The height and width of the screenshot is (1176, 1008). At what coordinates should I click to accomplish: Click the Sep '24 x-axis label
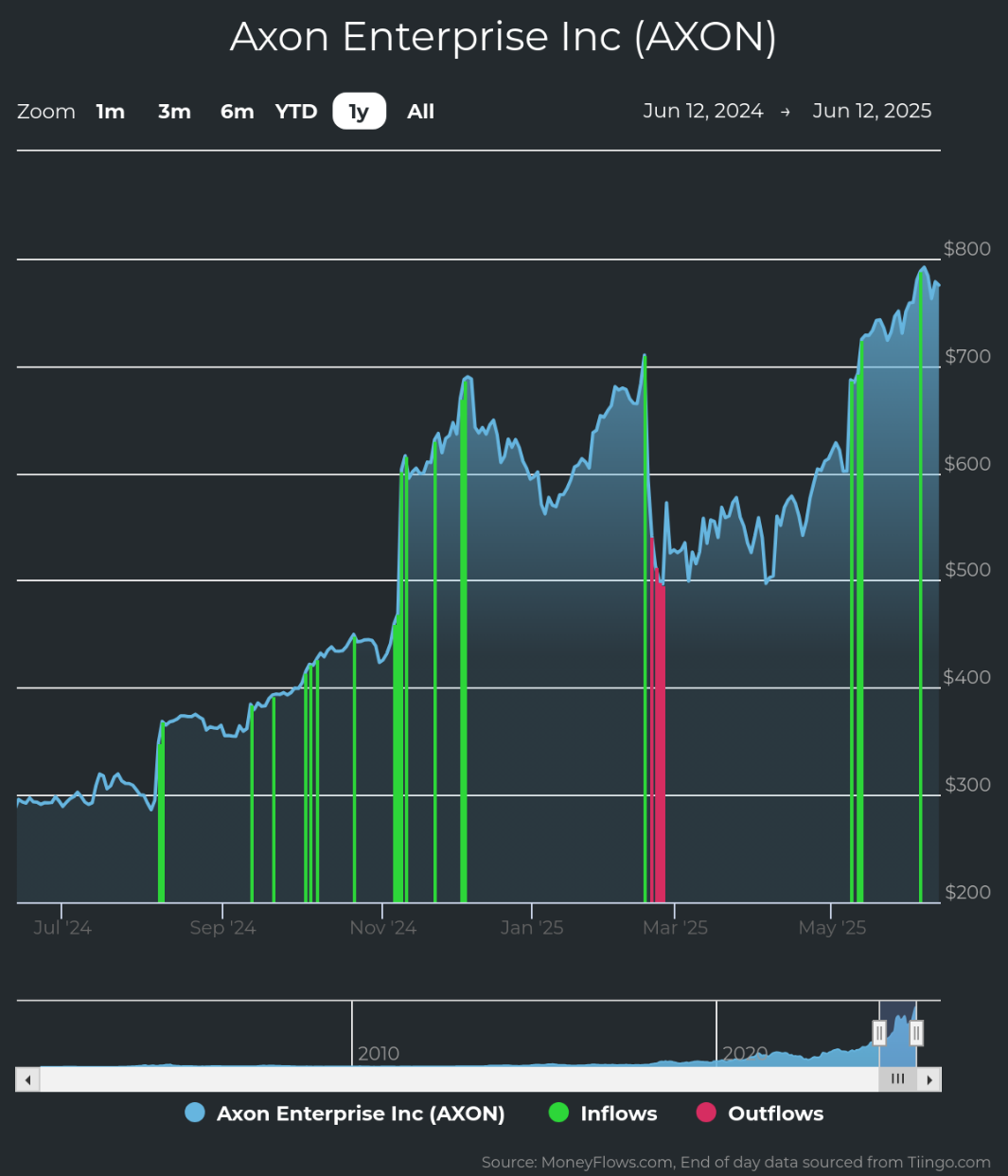pyautogui.click(x=222, y=927)
